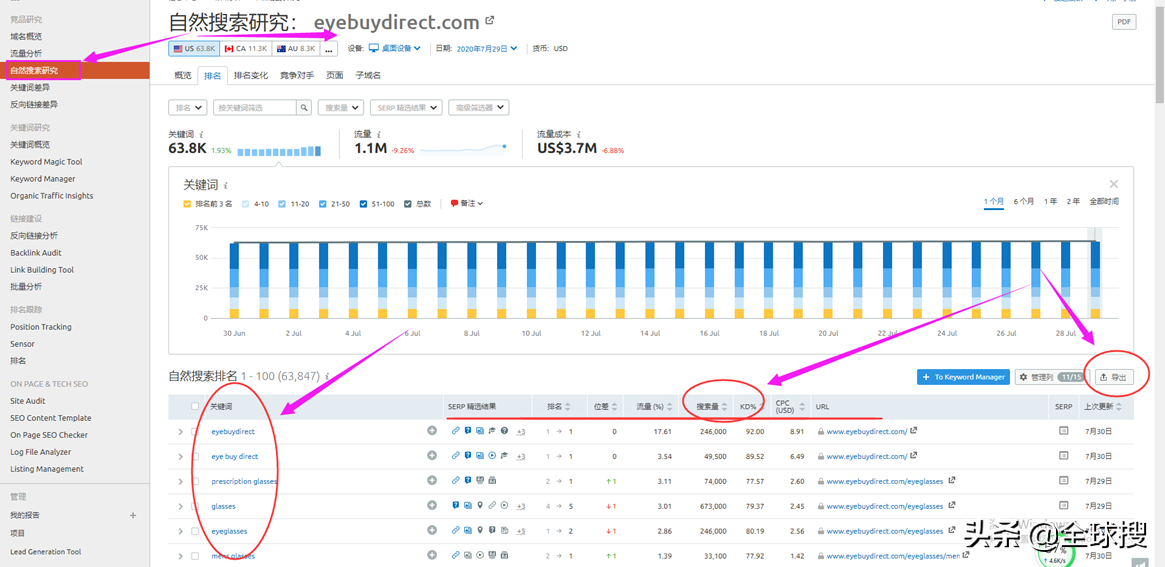
Task: Click info icon next to 流量成本 metric
Action: point(577,135)
